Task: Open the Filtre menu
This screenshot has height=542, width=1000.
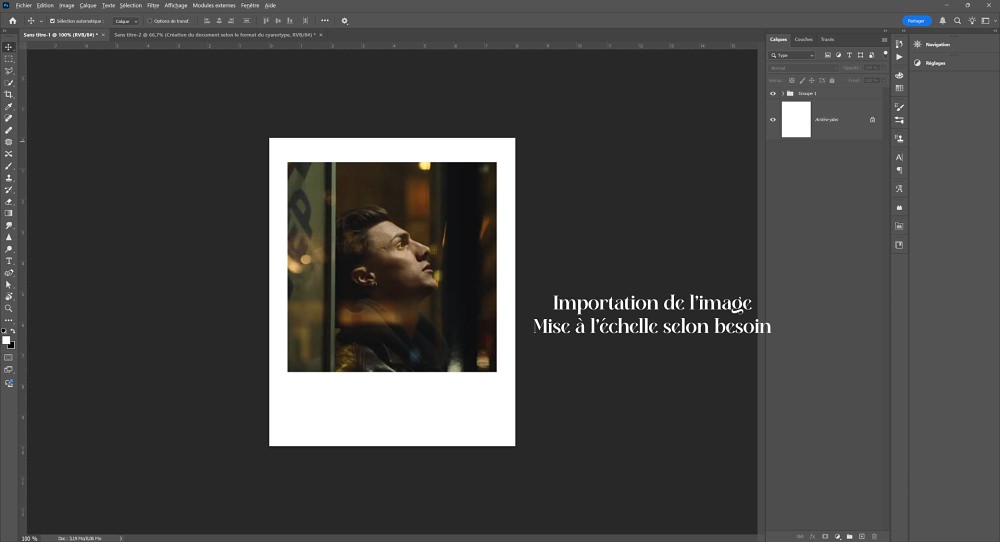Action: coord(153,5)
